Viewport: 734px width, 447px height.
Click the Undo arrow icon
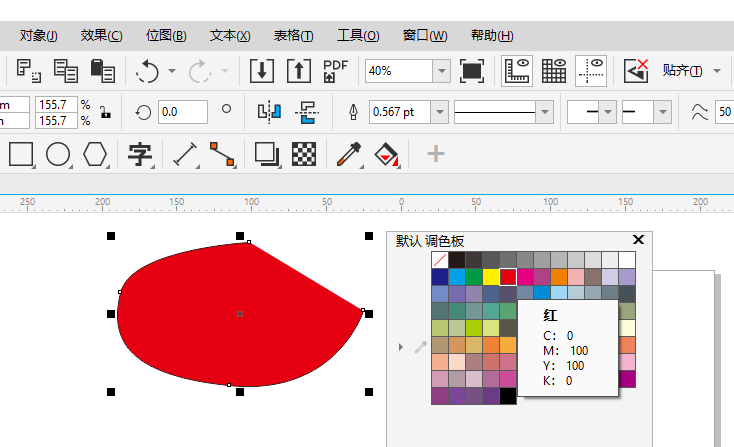[x=147, y=71]
